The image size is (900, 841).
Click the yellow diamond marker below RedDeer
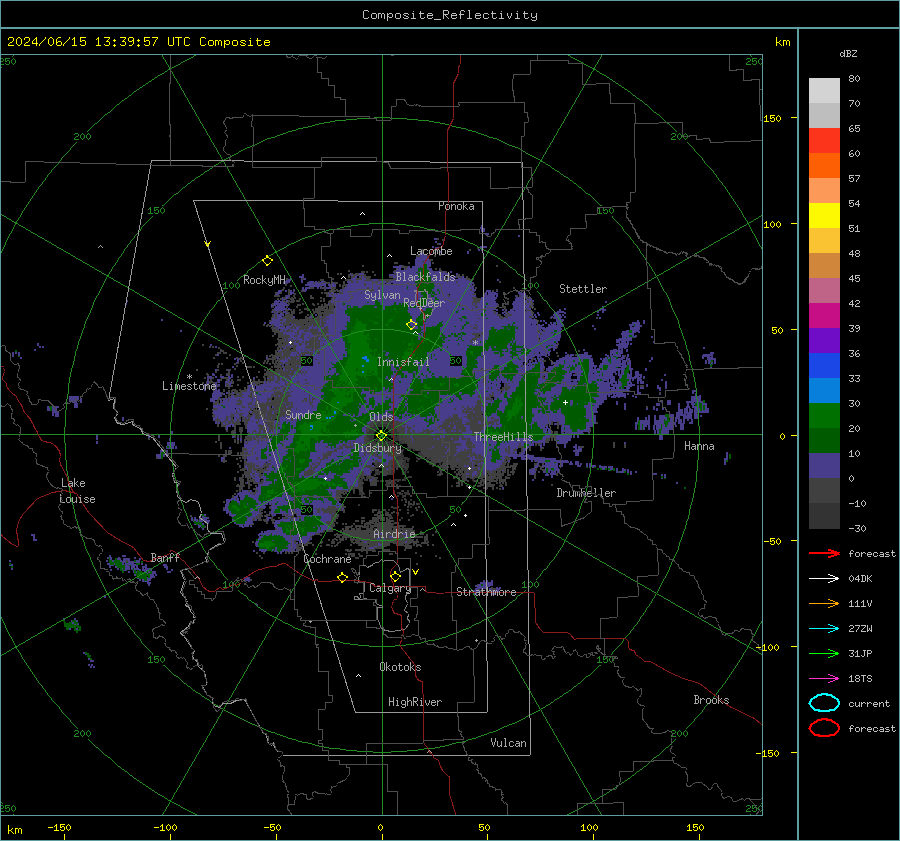(412, 325)
